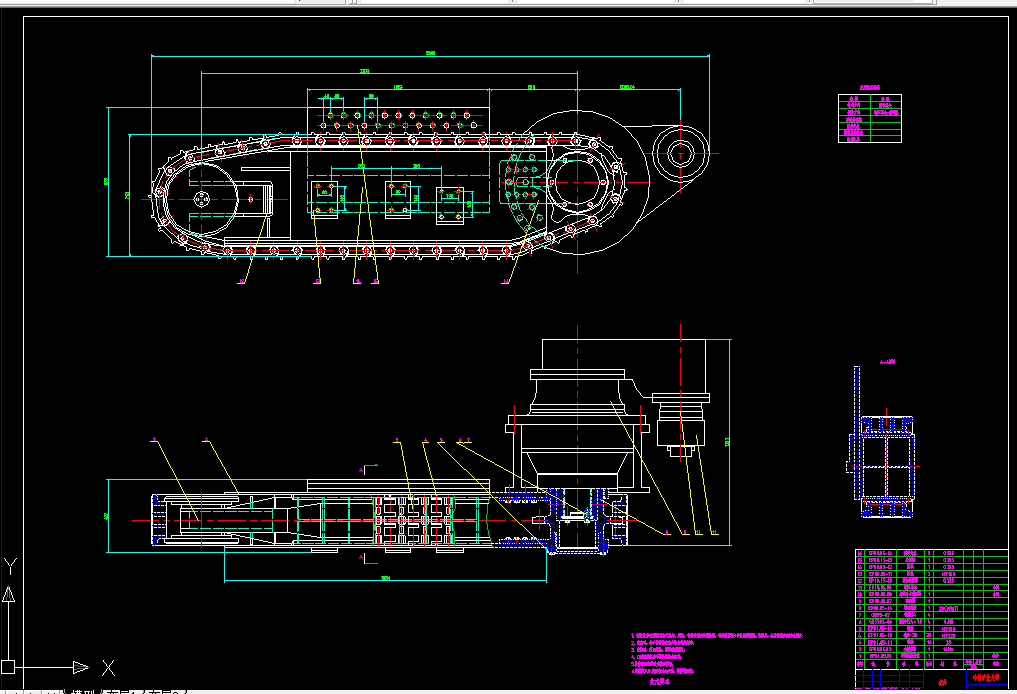Screen dimensions: 1017x694
Task: Select the rear drive sprocket center
Action: (x=577, y=182)
